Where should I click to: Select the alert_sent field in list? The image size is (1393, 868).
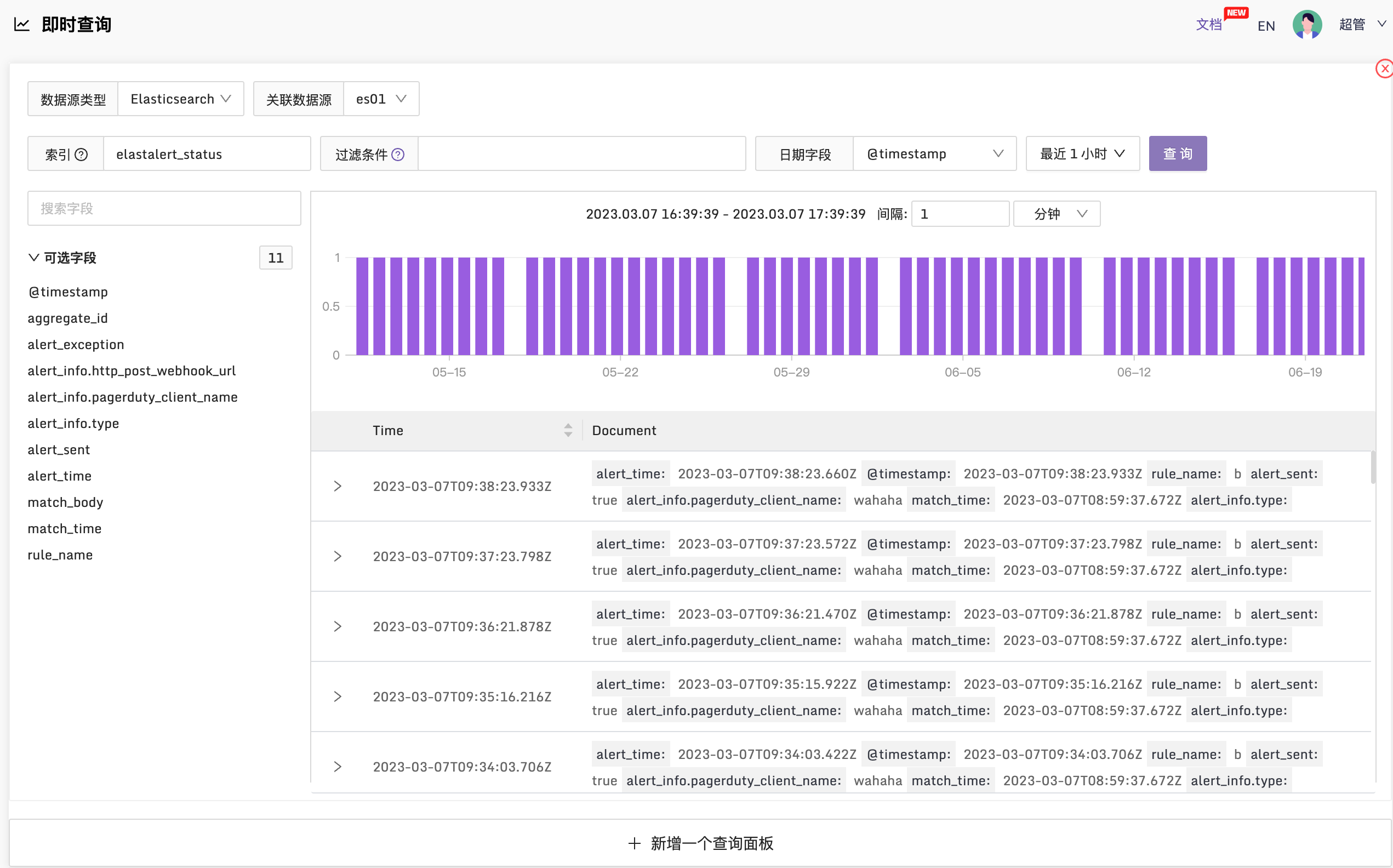click(59, 449)
